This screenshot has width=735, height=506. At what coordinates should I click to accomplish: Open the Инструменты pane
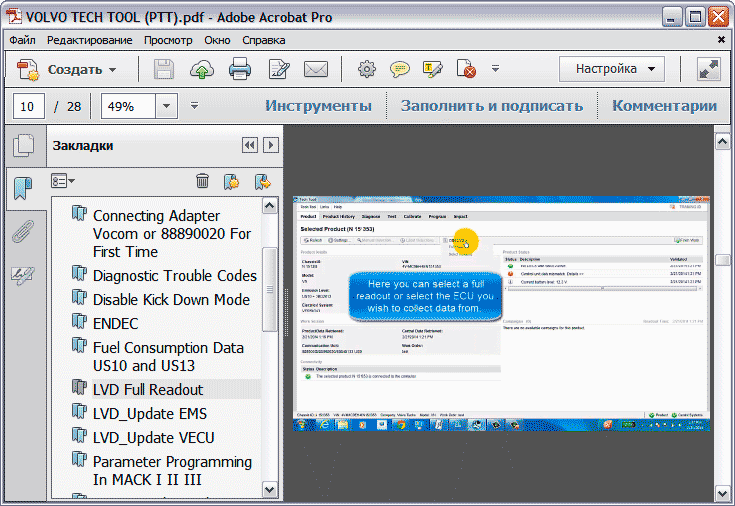(x=318, y=106)
